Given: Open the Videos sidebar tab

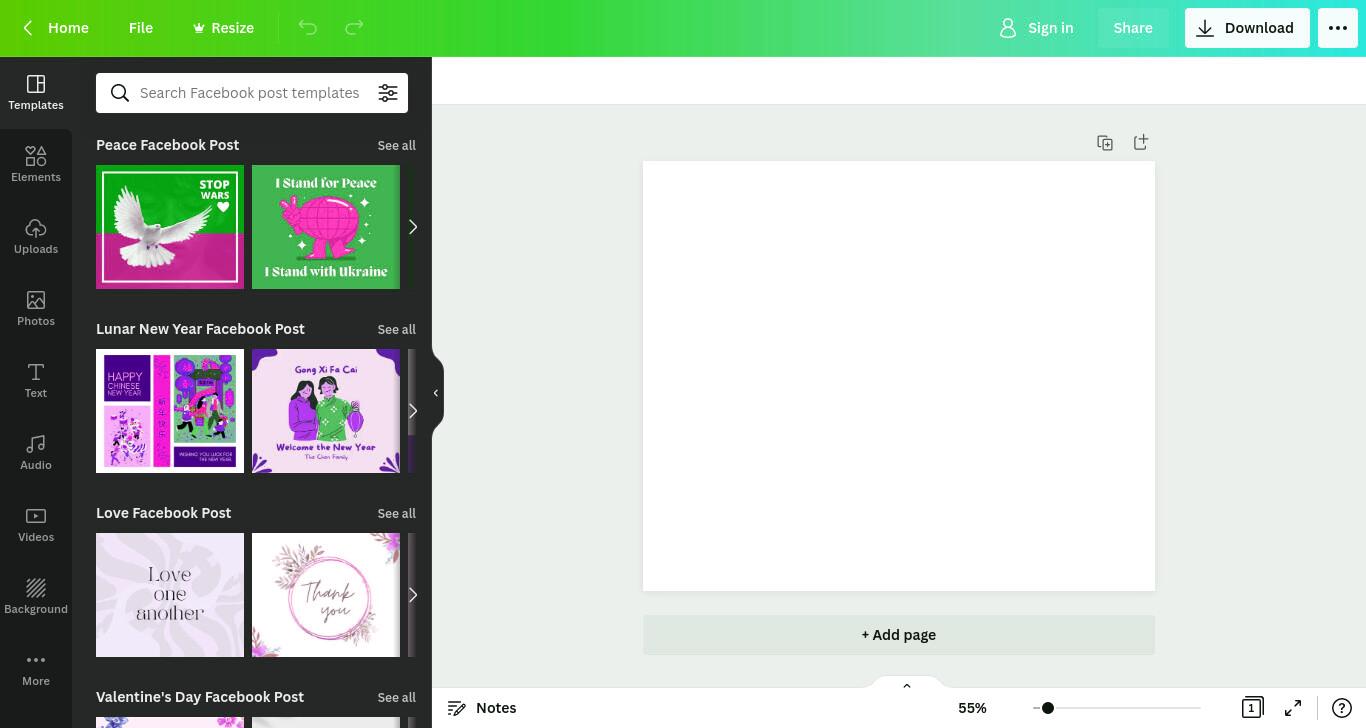Looking at the screenshot, I should click(x=36, y=525).
